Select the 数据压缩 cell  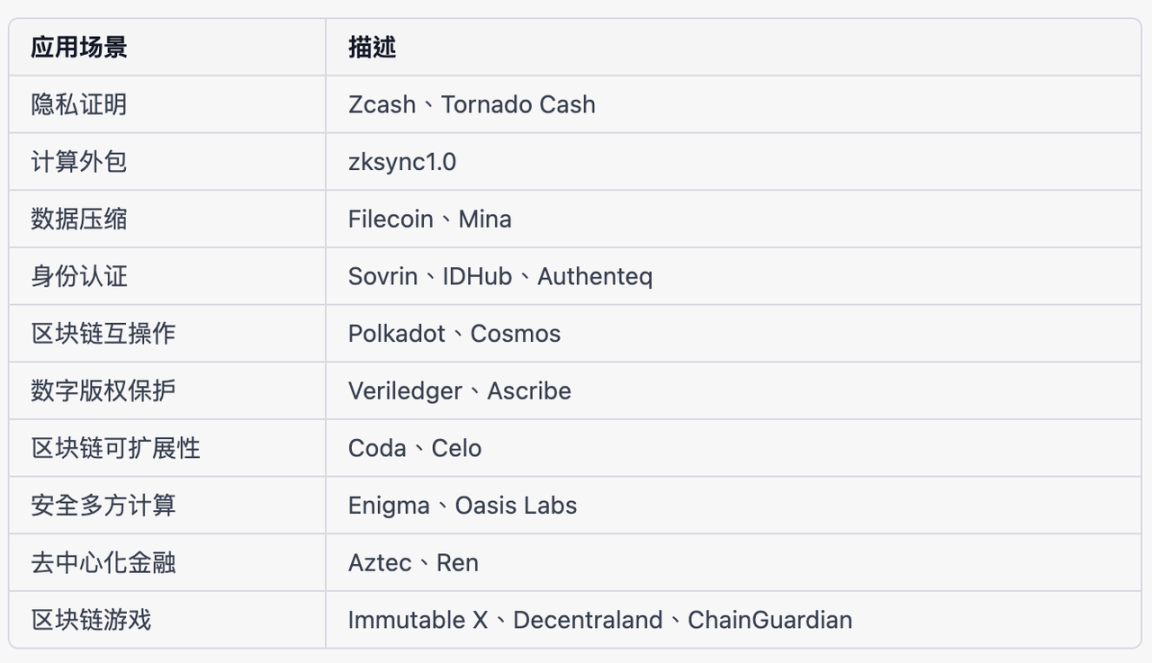pyautogui.click(x=79, y=219)
